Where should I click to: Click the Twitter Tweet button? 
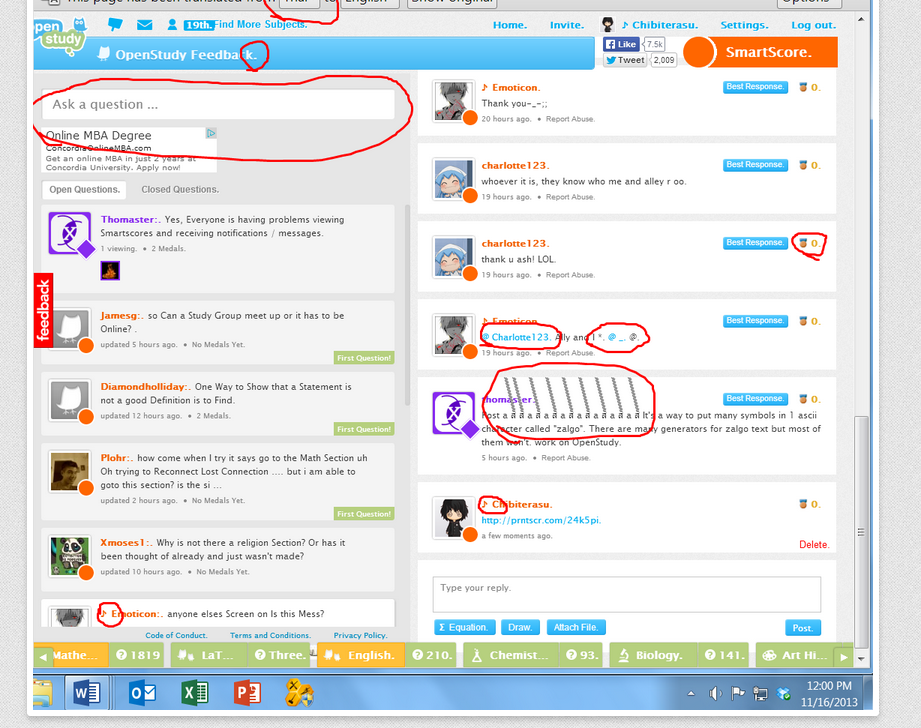tap(625, 60)
